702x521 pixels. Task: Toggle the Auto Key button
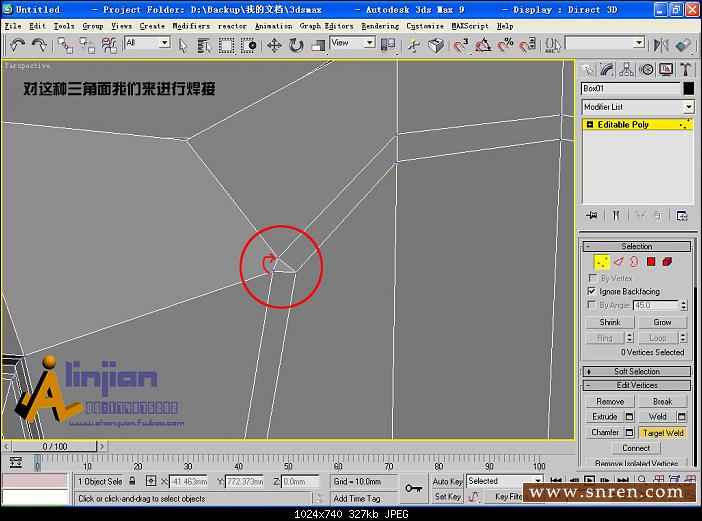click(x=447, y=481)
